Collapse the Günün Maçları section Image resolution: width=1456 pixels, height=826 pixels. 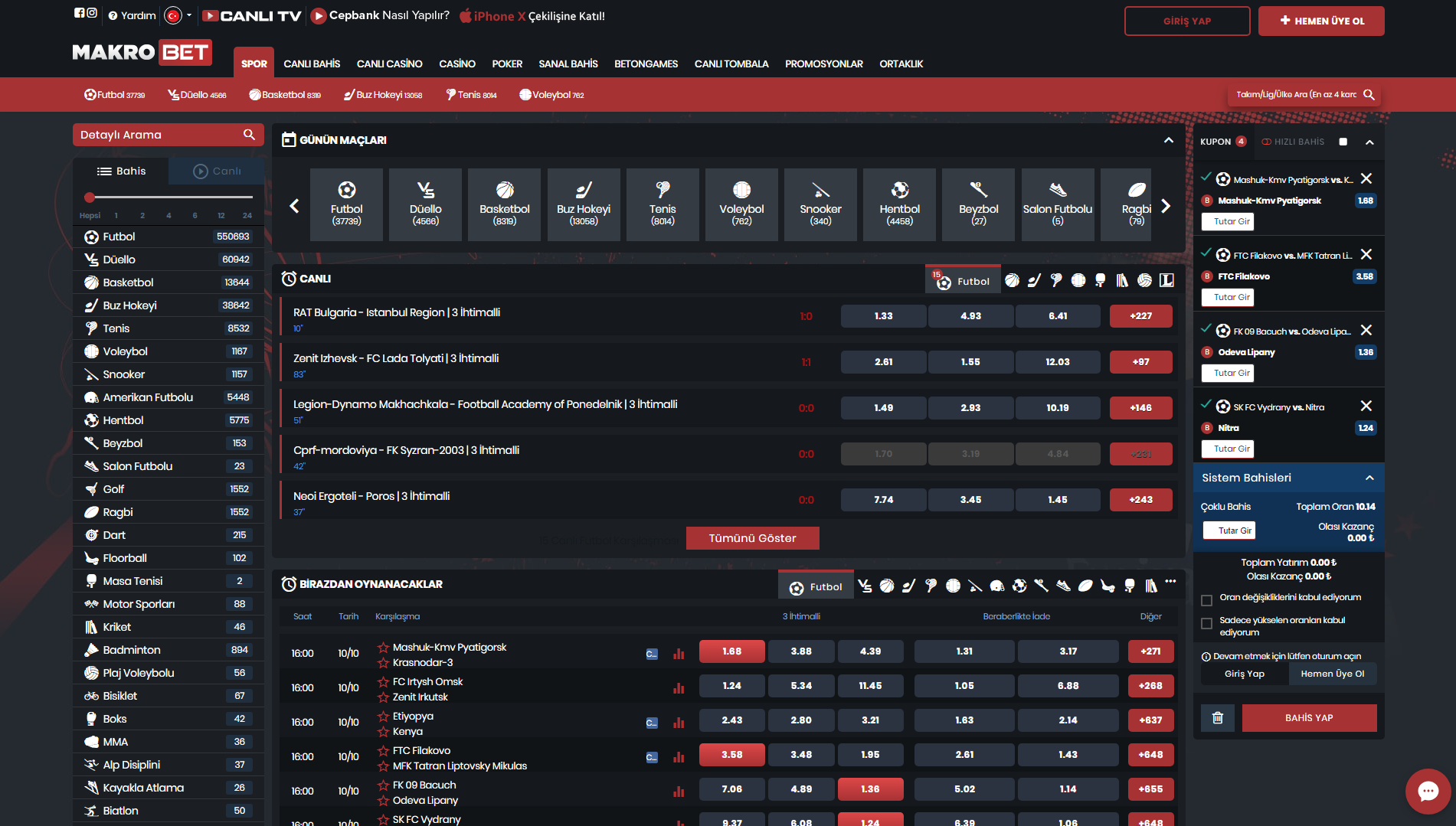1168,140
